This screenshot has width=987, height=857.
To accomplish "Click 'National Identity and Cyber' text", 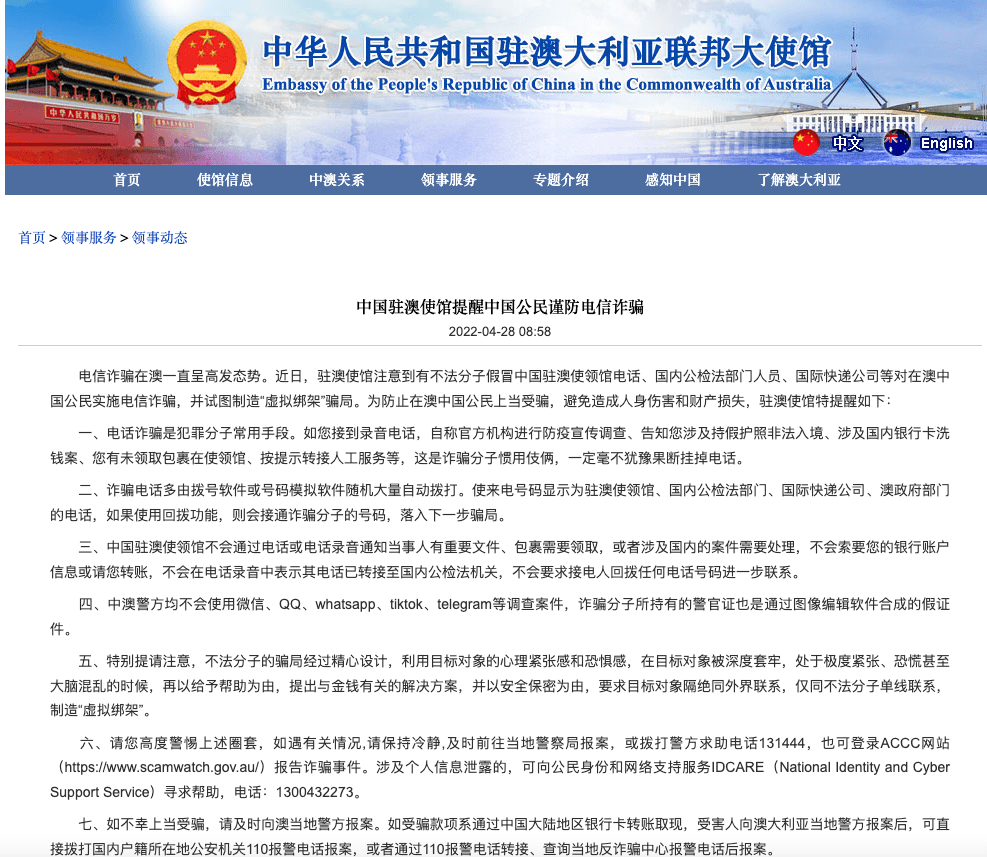I will pos(865,768).
